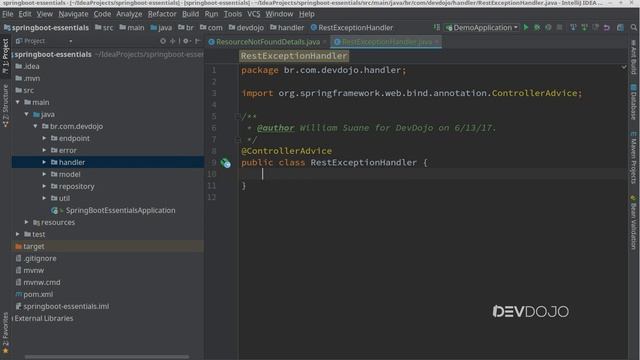Image resolution: width=640 pixels, height=360 pixels.
Task: Click the Revert undo arrow icon
Action: click(x=607, y=27)
